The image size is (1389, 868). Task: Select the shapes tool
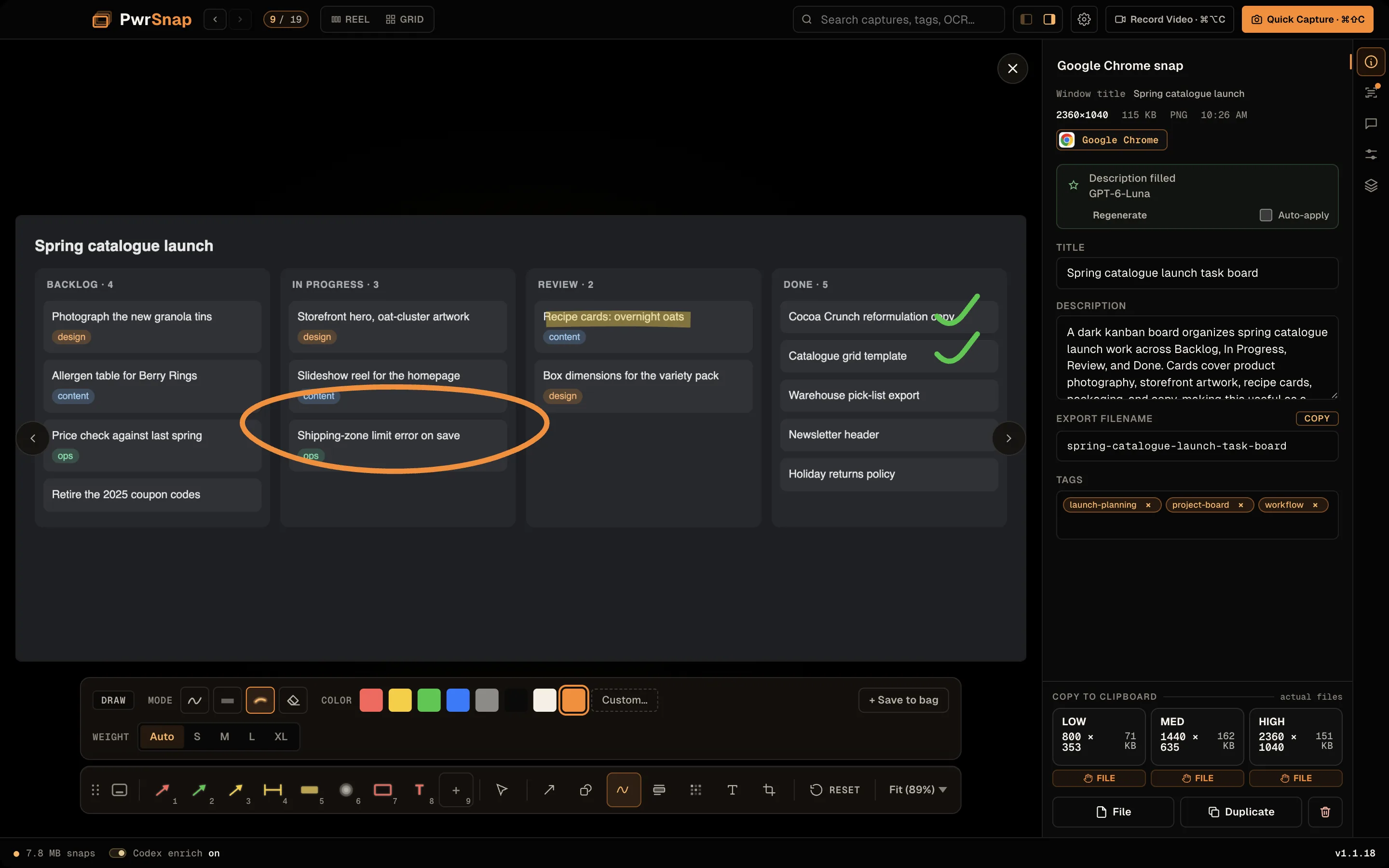[586, 790]
